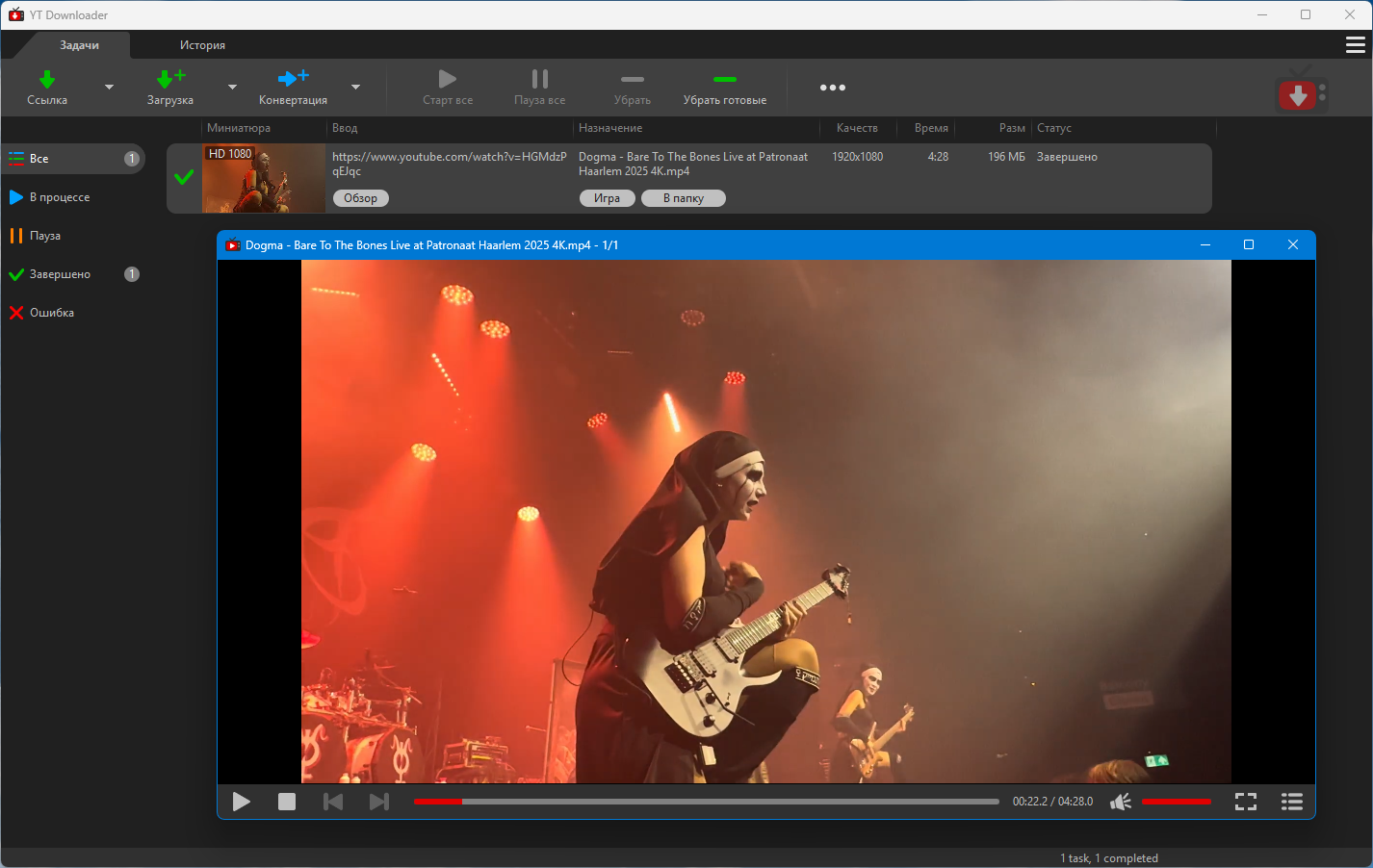The image size is (1373, 868).
Task: Open the three-dots more options icon
Action: 832,88
